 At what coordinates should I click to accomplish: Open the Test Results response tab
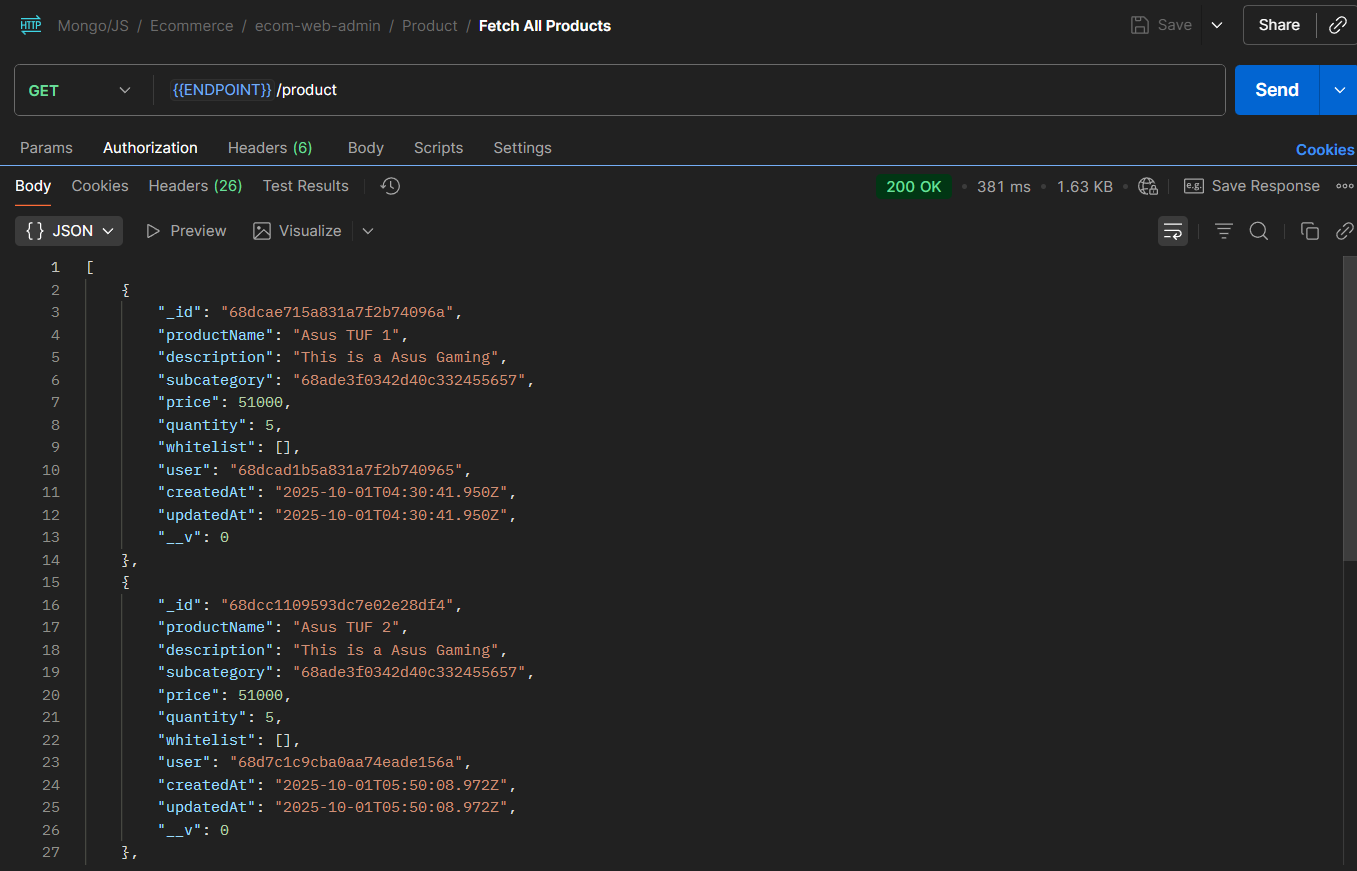[305, 186]
